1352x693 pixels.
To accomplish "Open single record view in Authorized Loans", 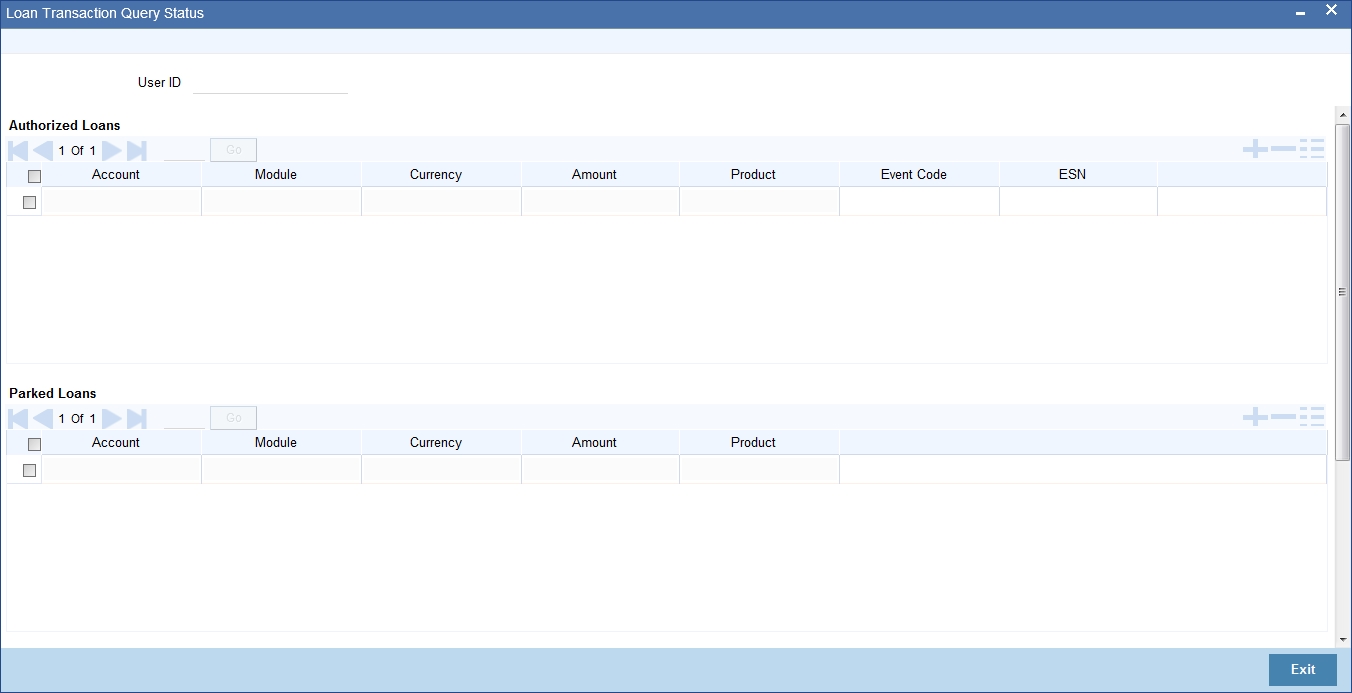I will (1312, 150).
